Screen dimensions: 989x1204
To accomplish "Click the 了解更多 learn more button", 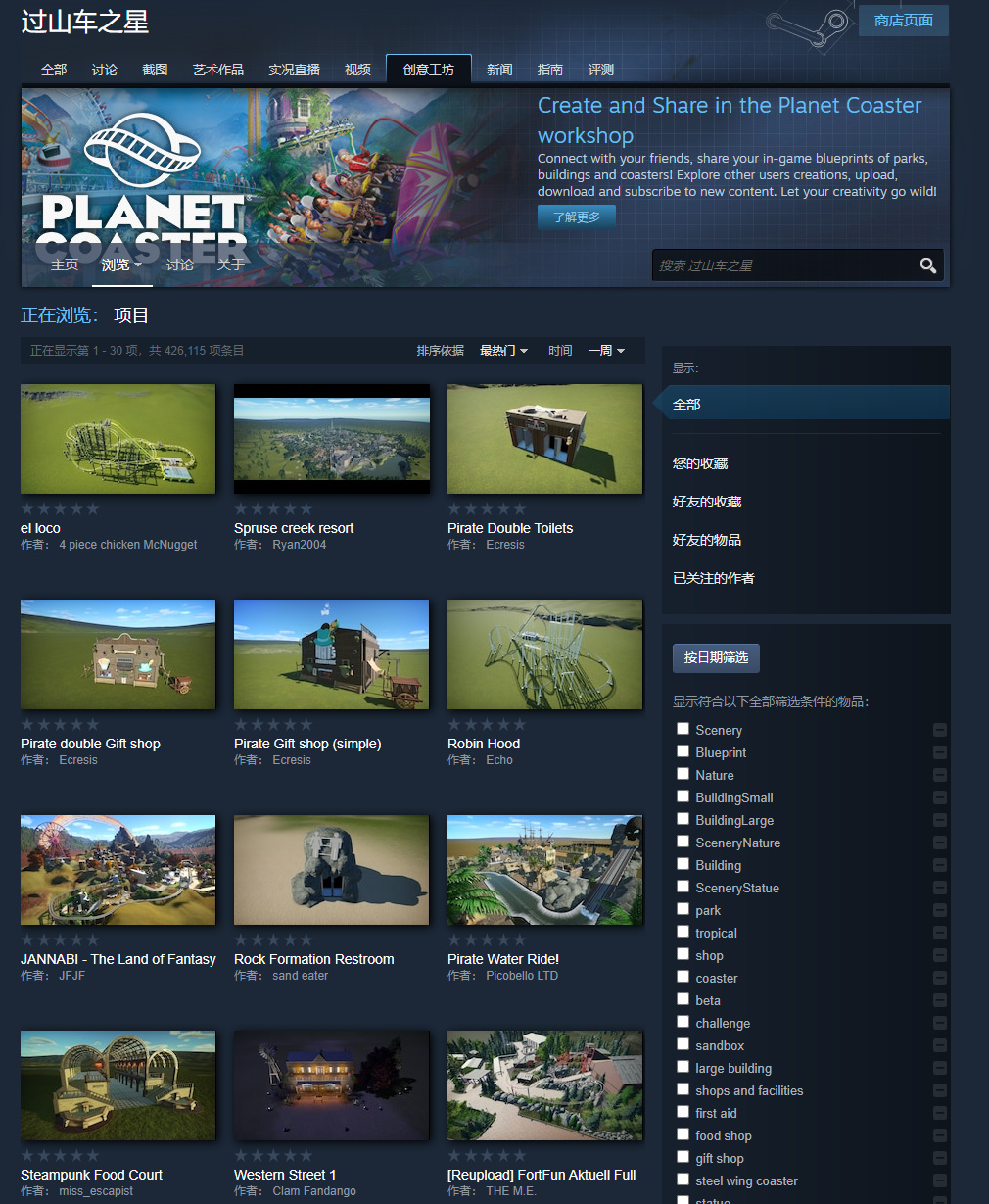I will 577,217.
